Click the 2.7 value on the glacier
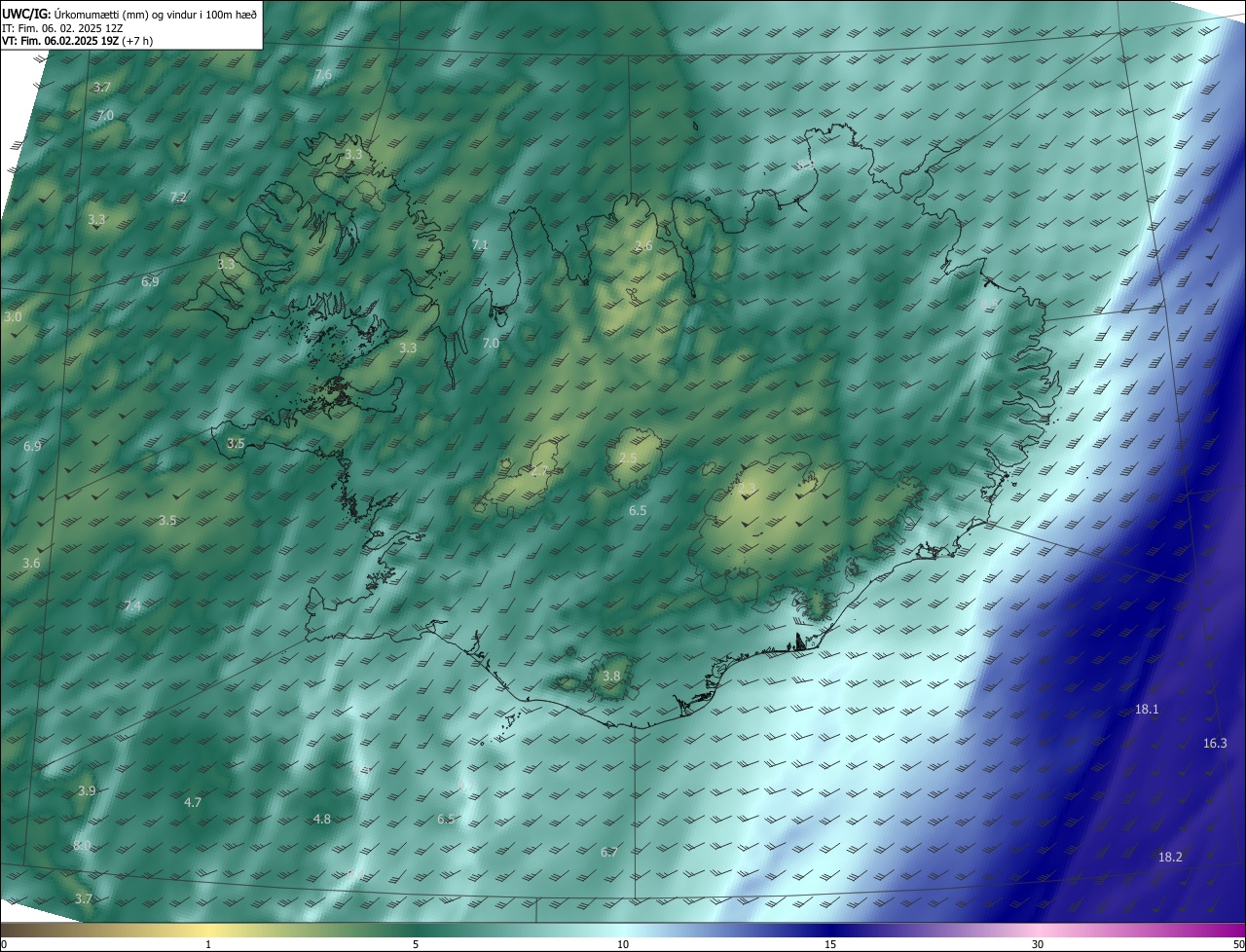The image size is (1246, 952). (538, 471)
